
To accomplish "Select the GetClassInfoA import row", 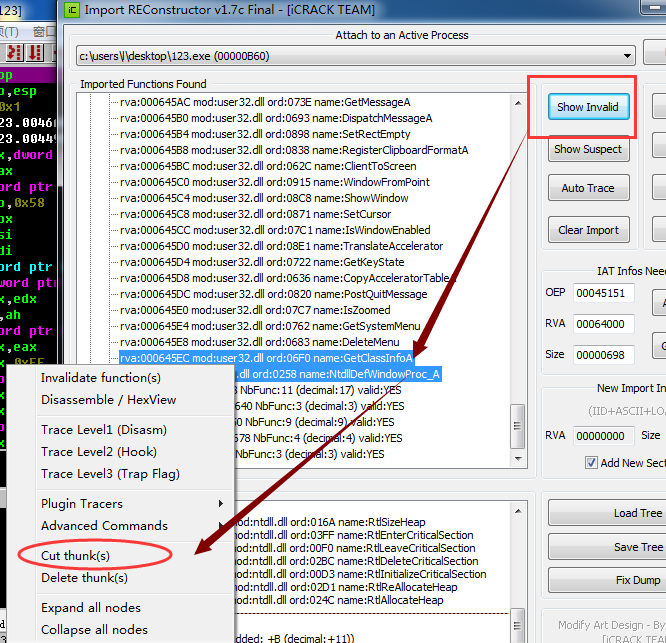I will [x=266, y=358].
